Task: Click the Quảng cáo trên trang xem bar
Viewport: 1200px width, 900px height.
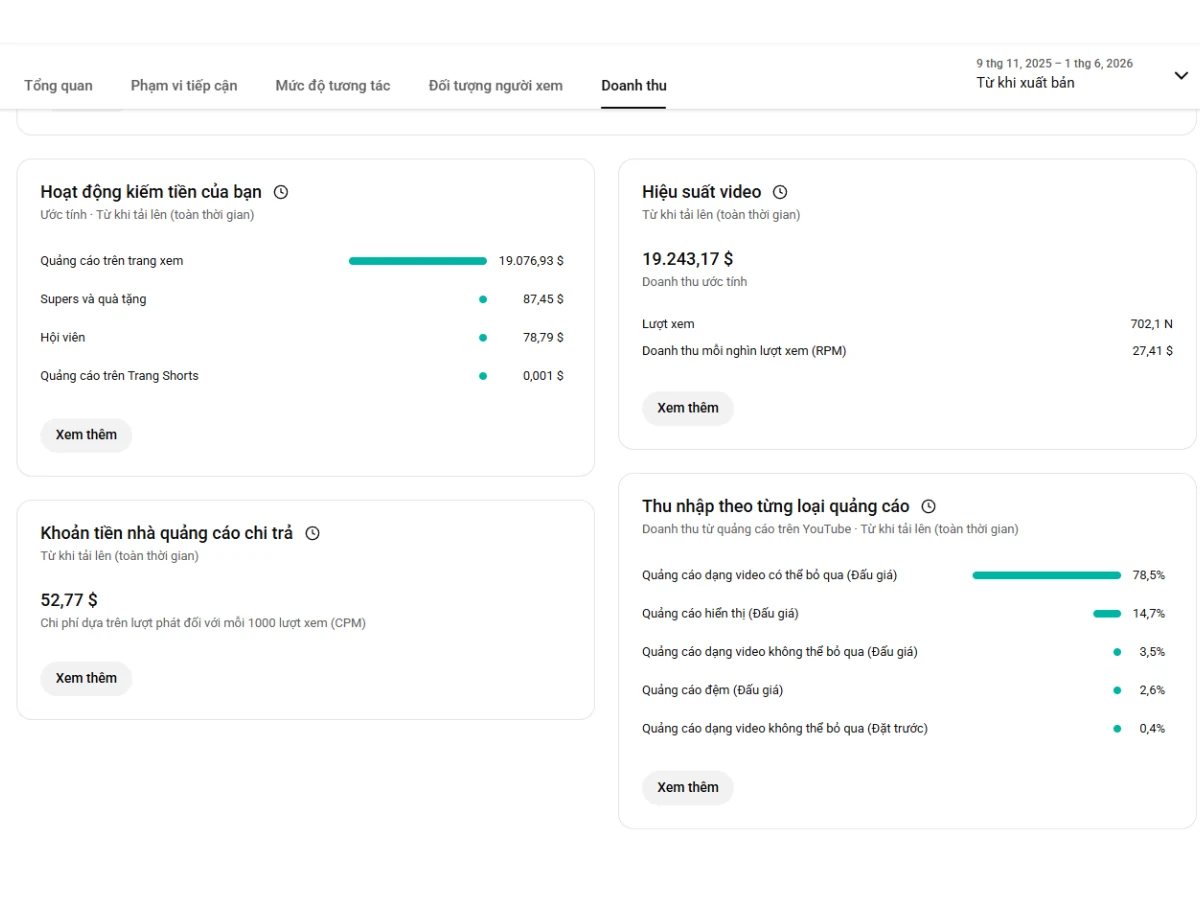Action: click(x=418, y=261)
